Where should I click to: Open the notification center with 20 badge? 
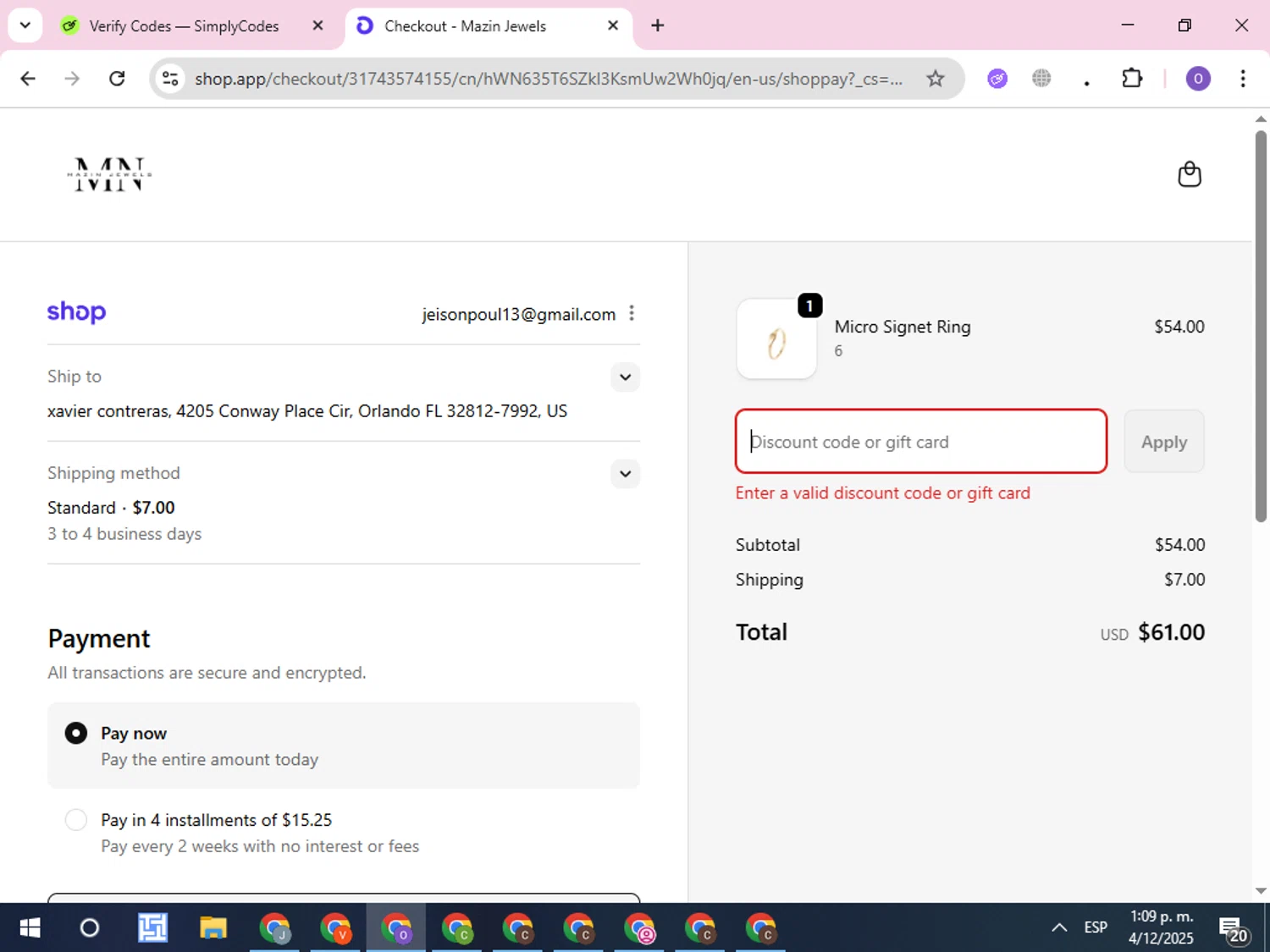[x=1233, y=929]
